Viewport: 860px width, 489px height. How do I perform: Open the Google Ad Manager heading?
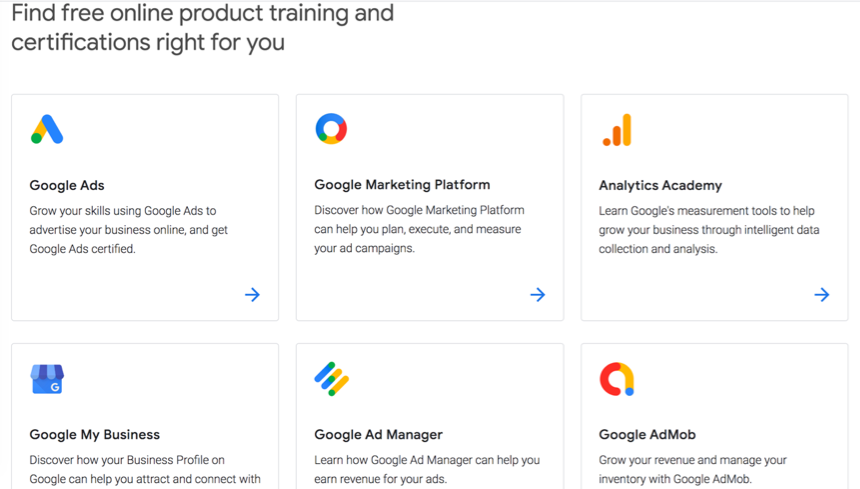click(378, 435)
